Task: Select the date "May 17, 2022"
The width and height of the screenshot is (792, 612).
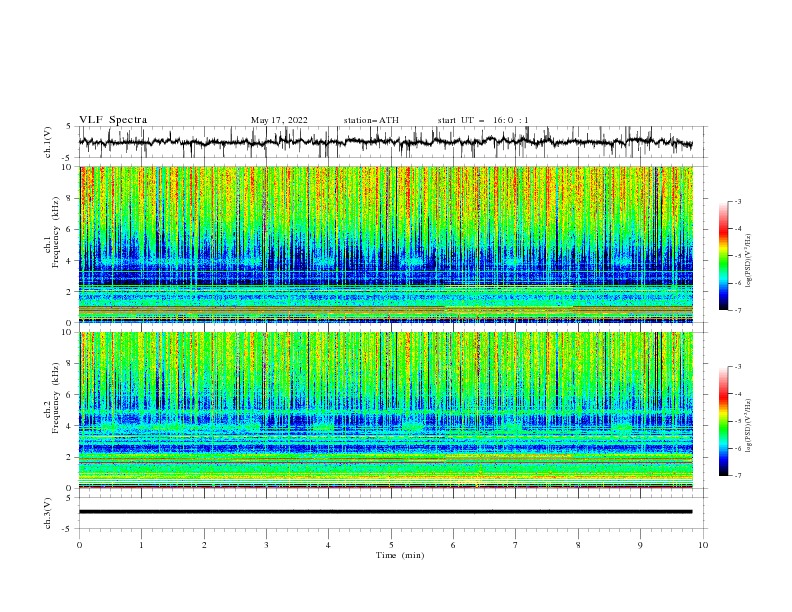Action: [x=279, y=120]
